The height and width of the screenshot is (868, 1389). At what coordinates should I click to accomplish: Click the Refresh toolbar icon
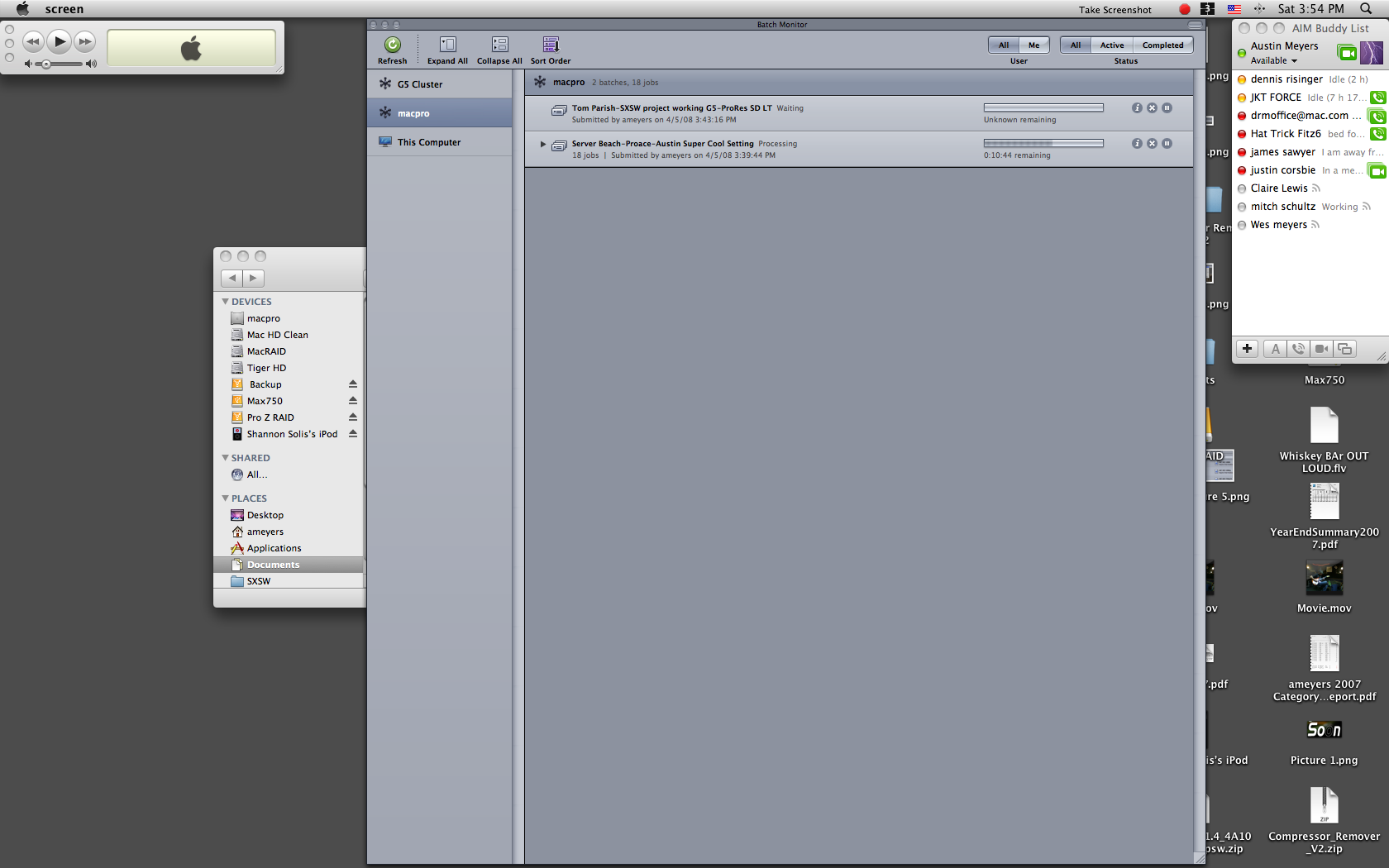(393, 45)
